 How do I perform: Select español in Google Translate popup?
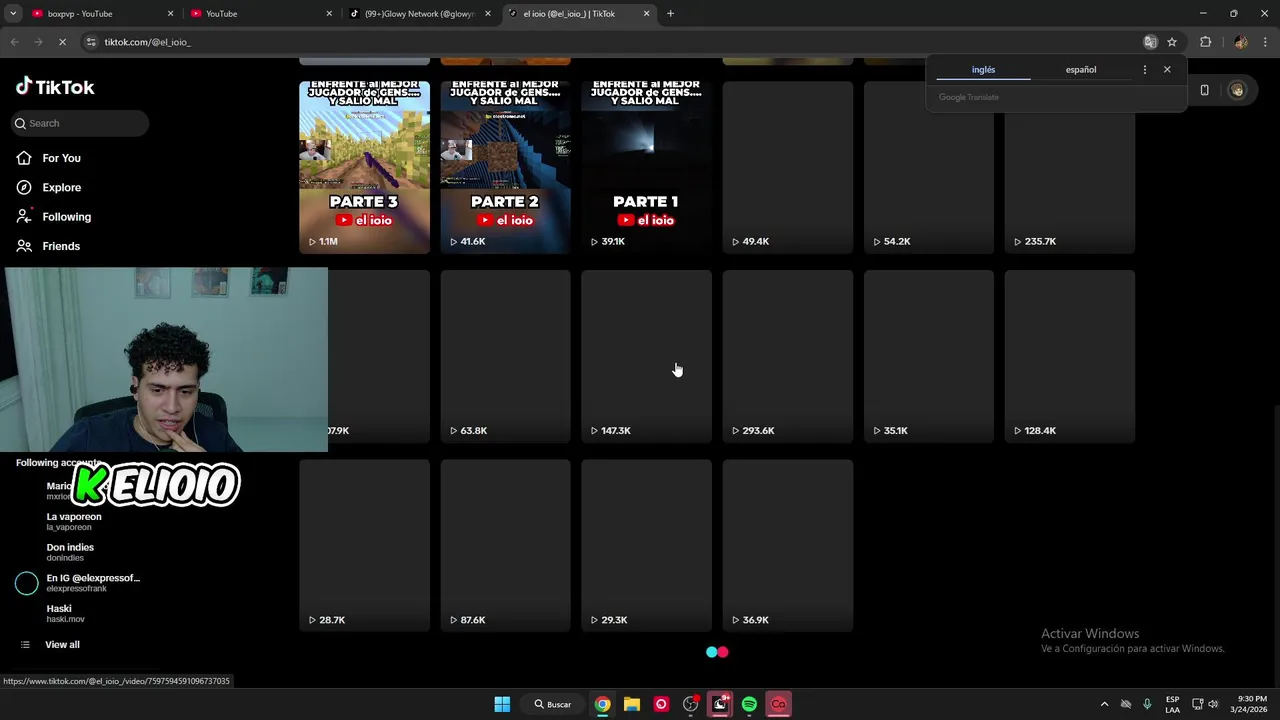pos(1080,70)
